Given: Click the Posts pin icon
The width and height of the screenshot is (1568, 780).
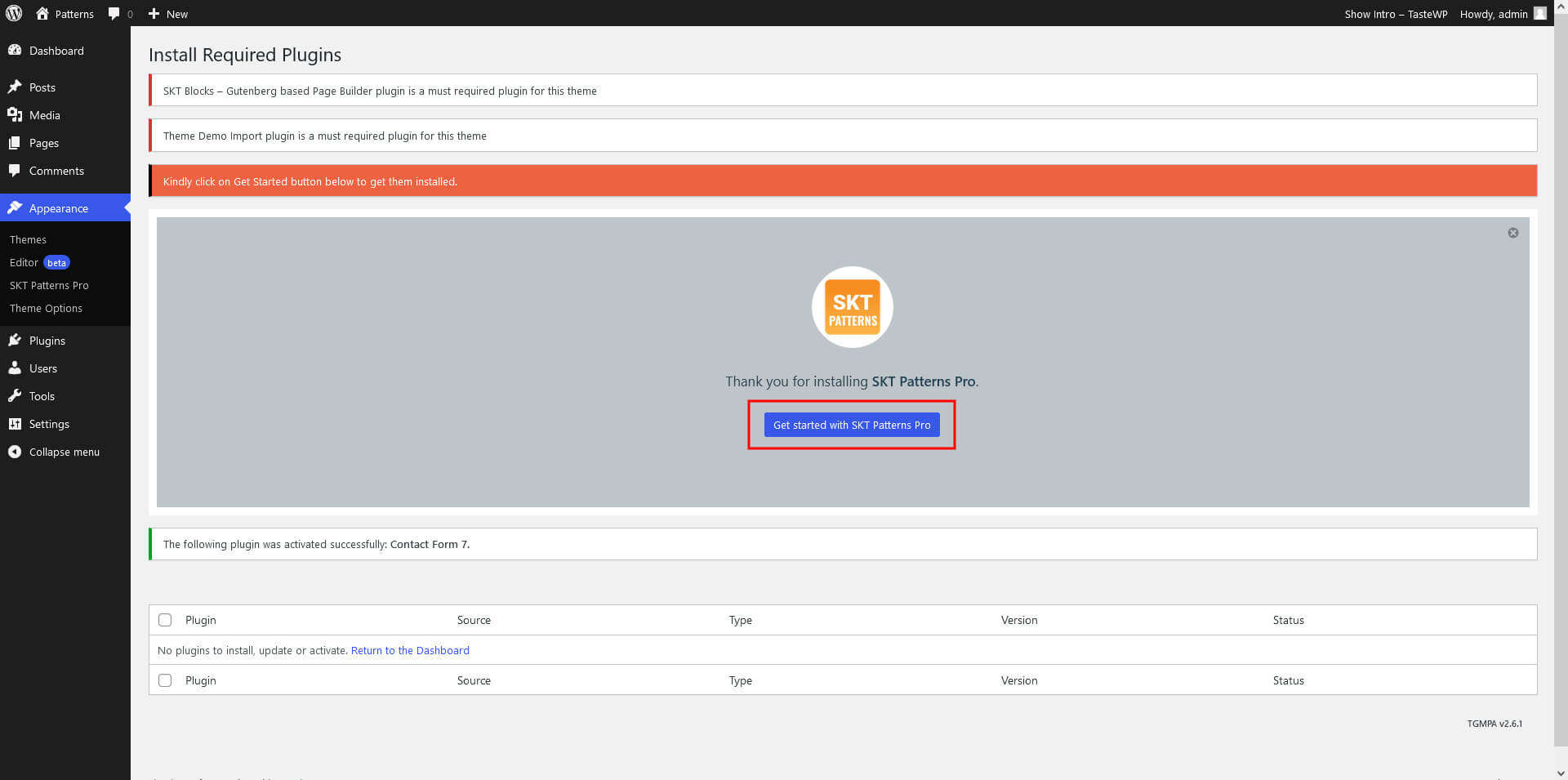Looking at the screenshot, I should coord(15,87).
